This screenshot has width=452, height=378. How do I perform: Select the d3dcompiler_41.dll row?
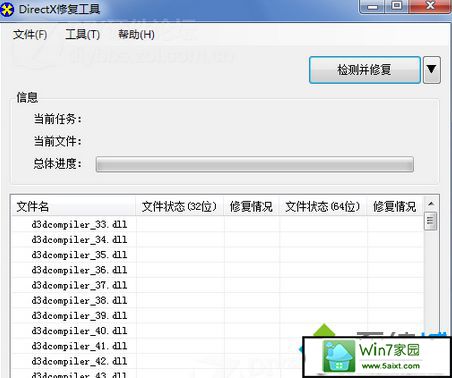click(x=218, y=346)
